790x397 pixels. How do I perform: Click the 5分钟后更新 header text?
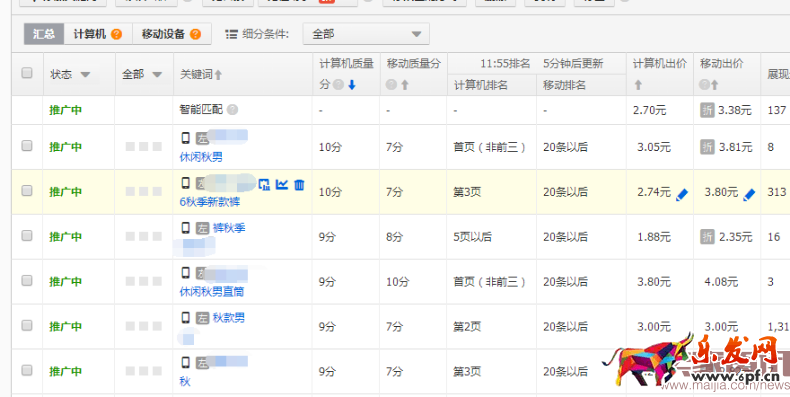click(x=573, y=63)
